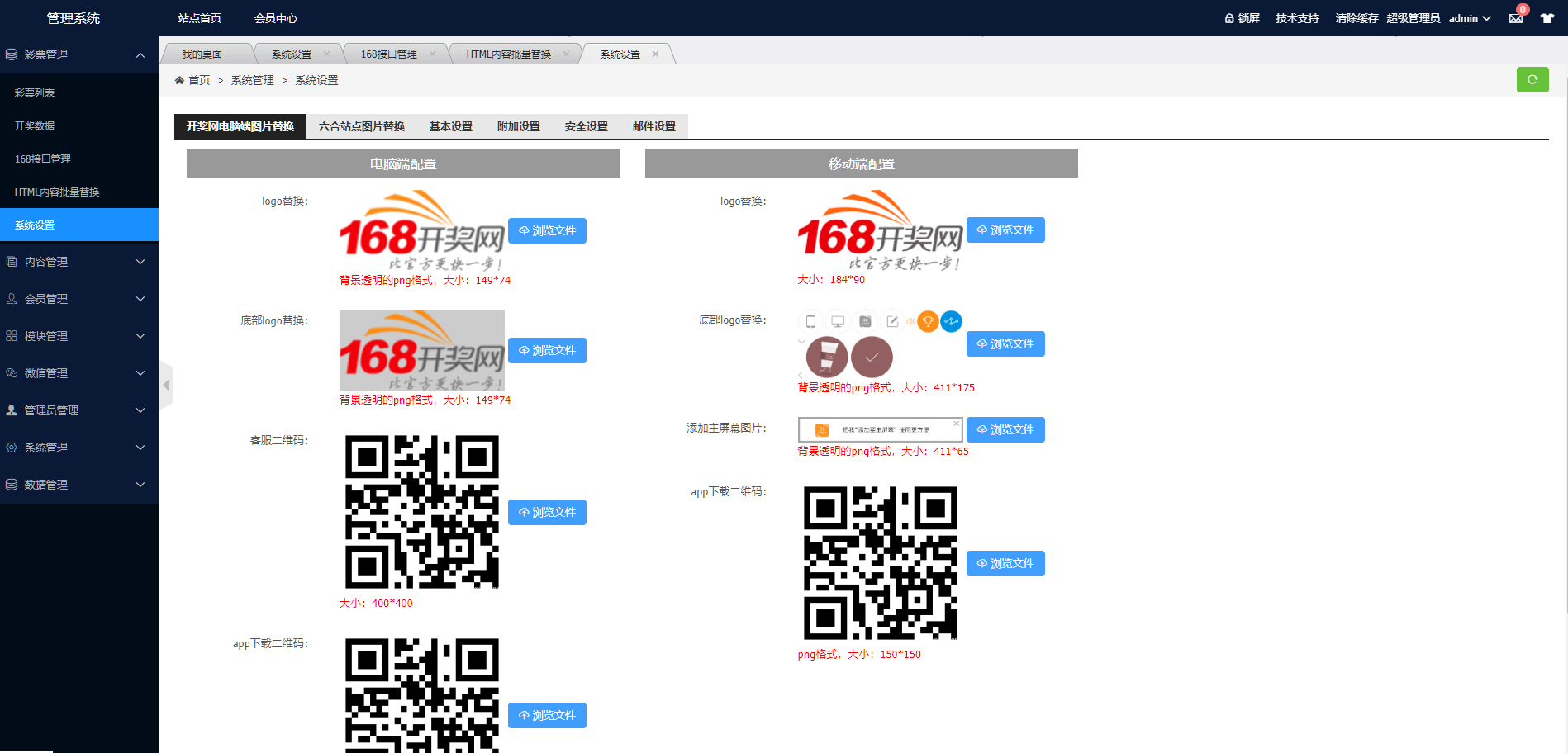Switch to the 安全设置 tab
The image size is (1568, 753).
pos(586,126)
